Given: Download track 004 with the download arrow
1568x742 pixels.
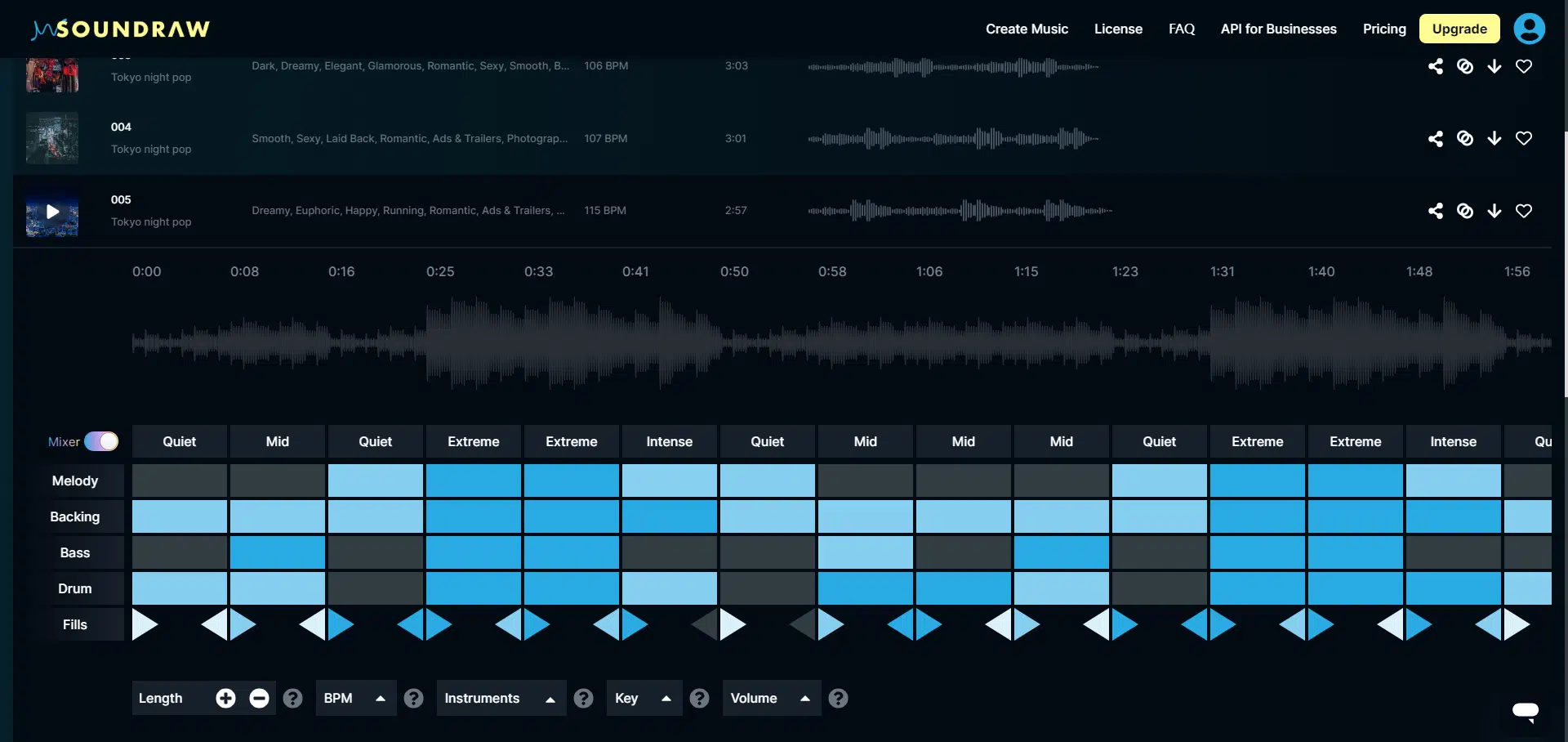Looking at the screenshot, I should [x=1495, y=138].
